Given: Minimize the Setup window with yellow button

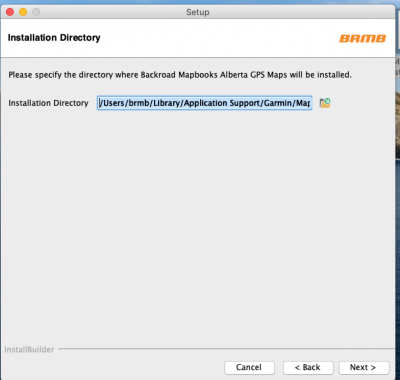Looking at the screenshot, I should 23,12.
